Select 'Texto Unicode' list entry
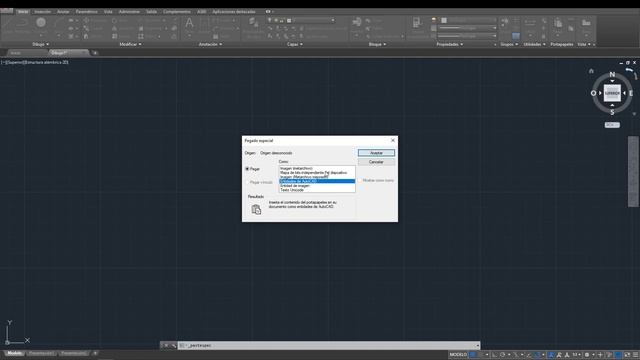The height and width of the screenshot is (360, 640). pyautogui.click(x=317, y=190)
